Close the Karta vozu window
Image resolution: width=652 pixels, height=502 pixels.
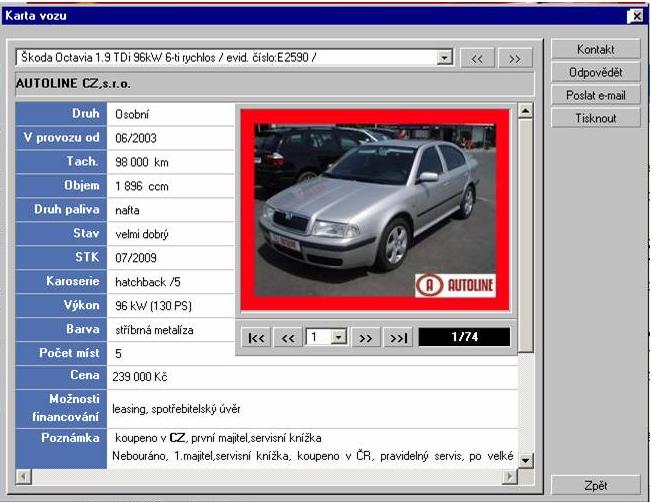tap(635, 16)
